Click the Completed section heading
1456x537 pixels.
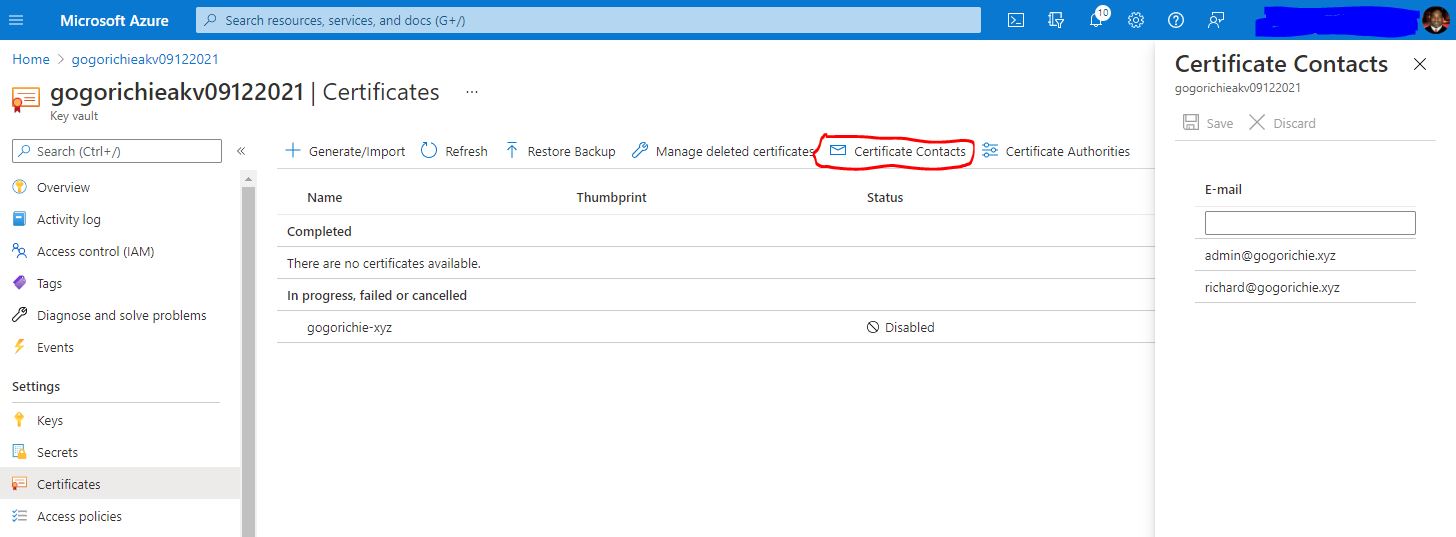319,231
